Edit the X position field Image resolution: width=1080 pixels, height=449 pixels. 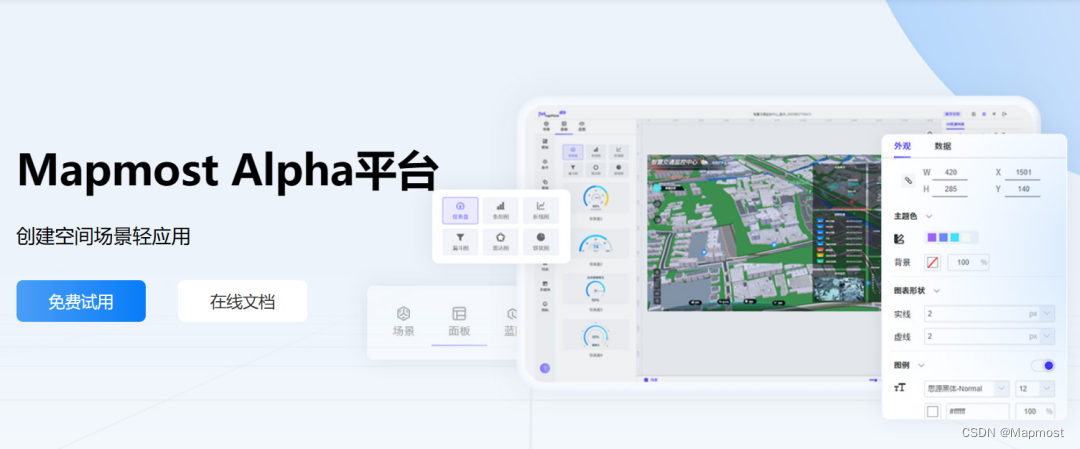pyautogui.click(x=1022, y=172)
